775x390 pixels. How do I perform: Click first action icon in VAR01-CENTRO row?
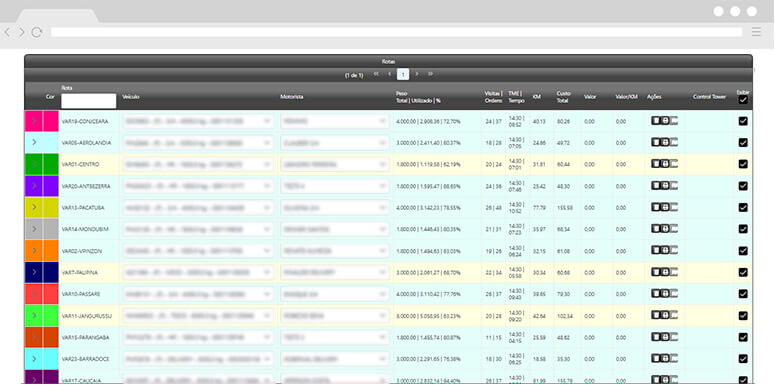(x=655, y=164)
